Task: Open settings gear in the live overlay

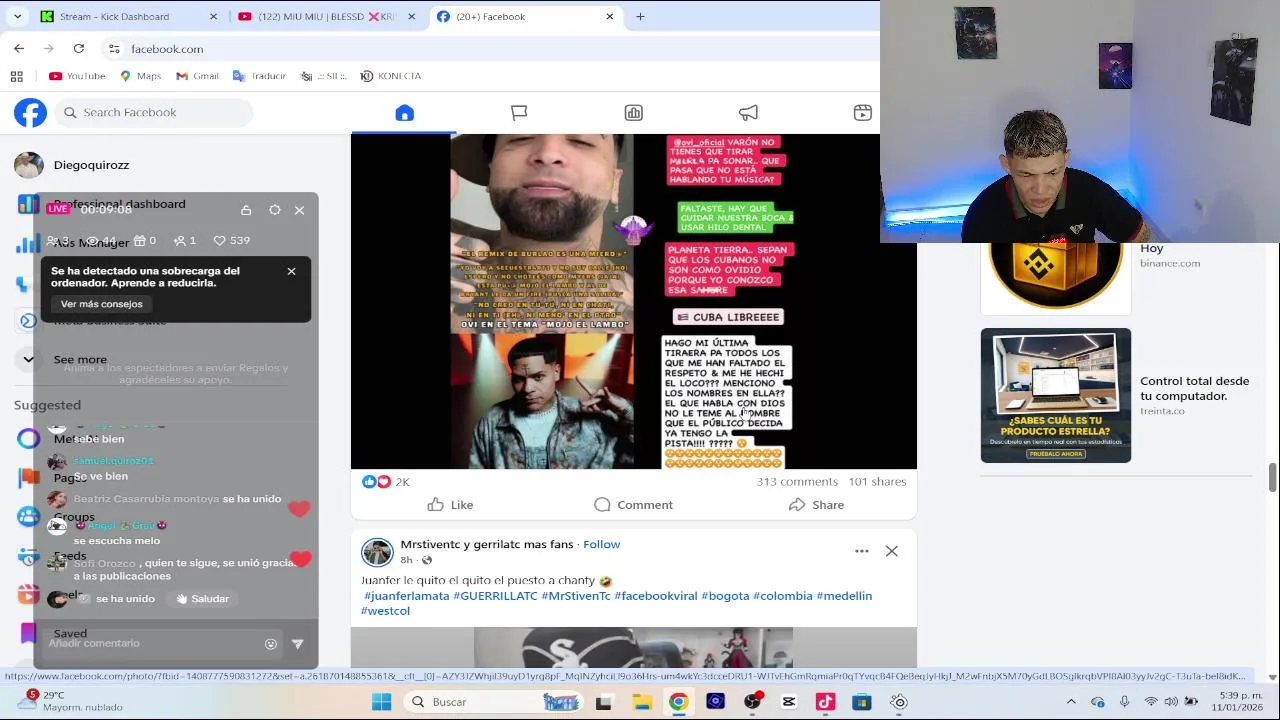Action: coord(275,210)
